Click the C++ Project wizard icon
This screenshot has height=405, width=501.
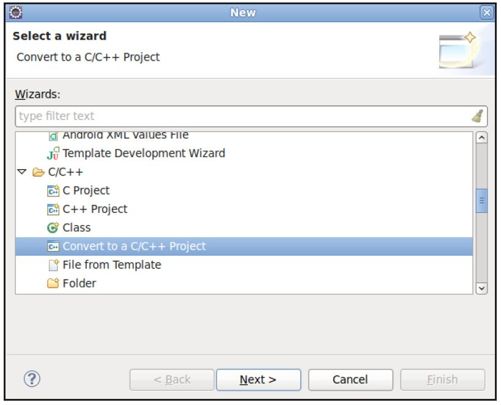[x=53, y=210]
